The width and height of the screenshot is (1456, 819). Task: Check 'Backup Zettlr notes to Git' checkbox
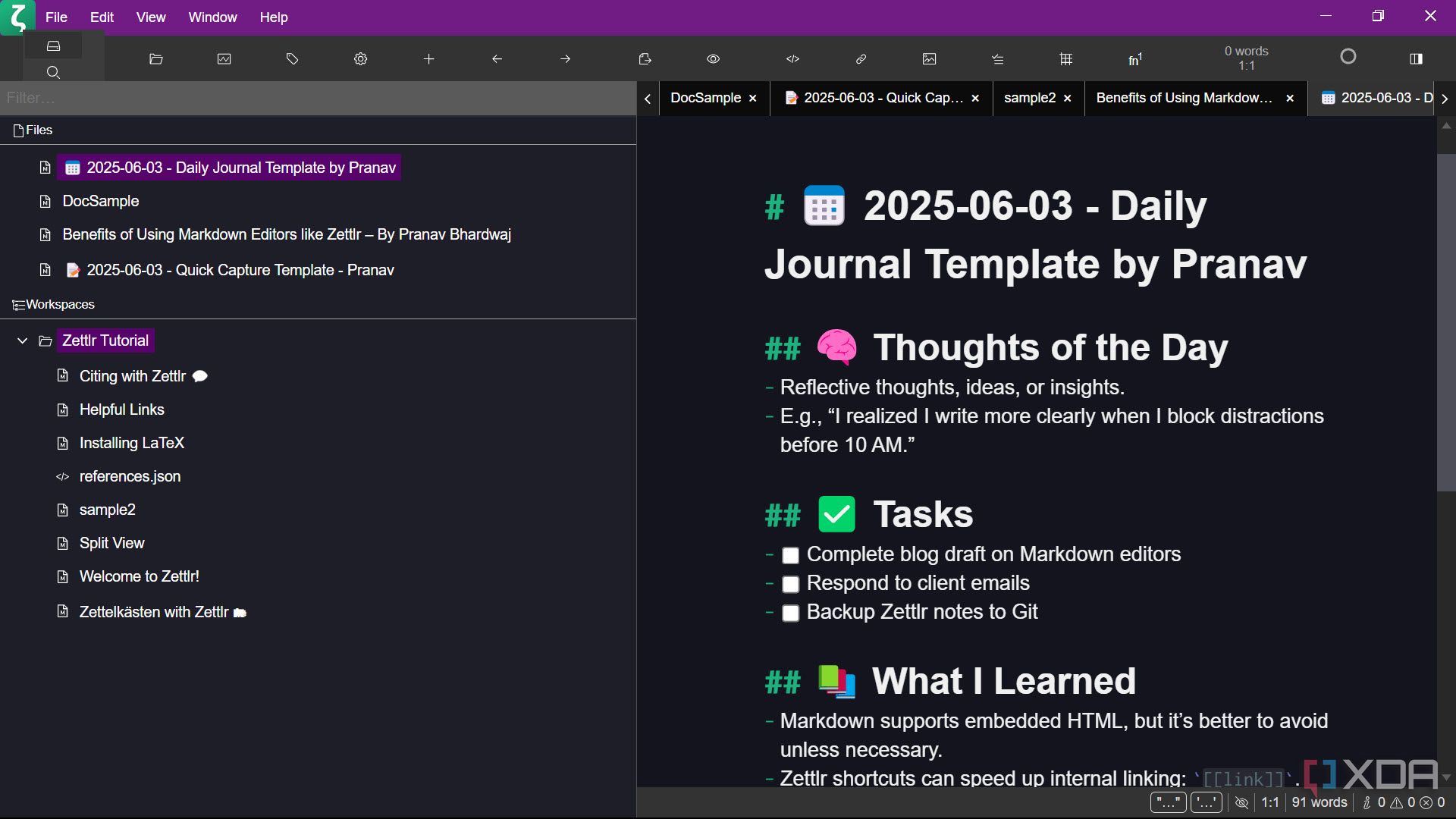(790, 613)
